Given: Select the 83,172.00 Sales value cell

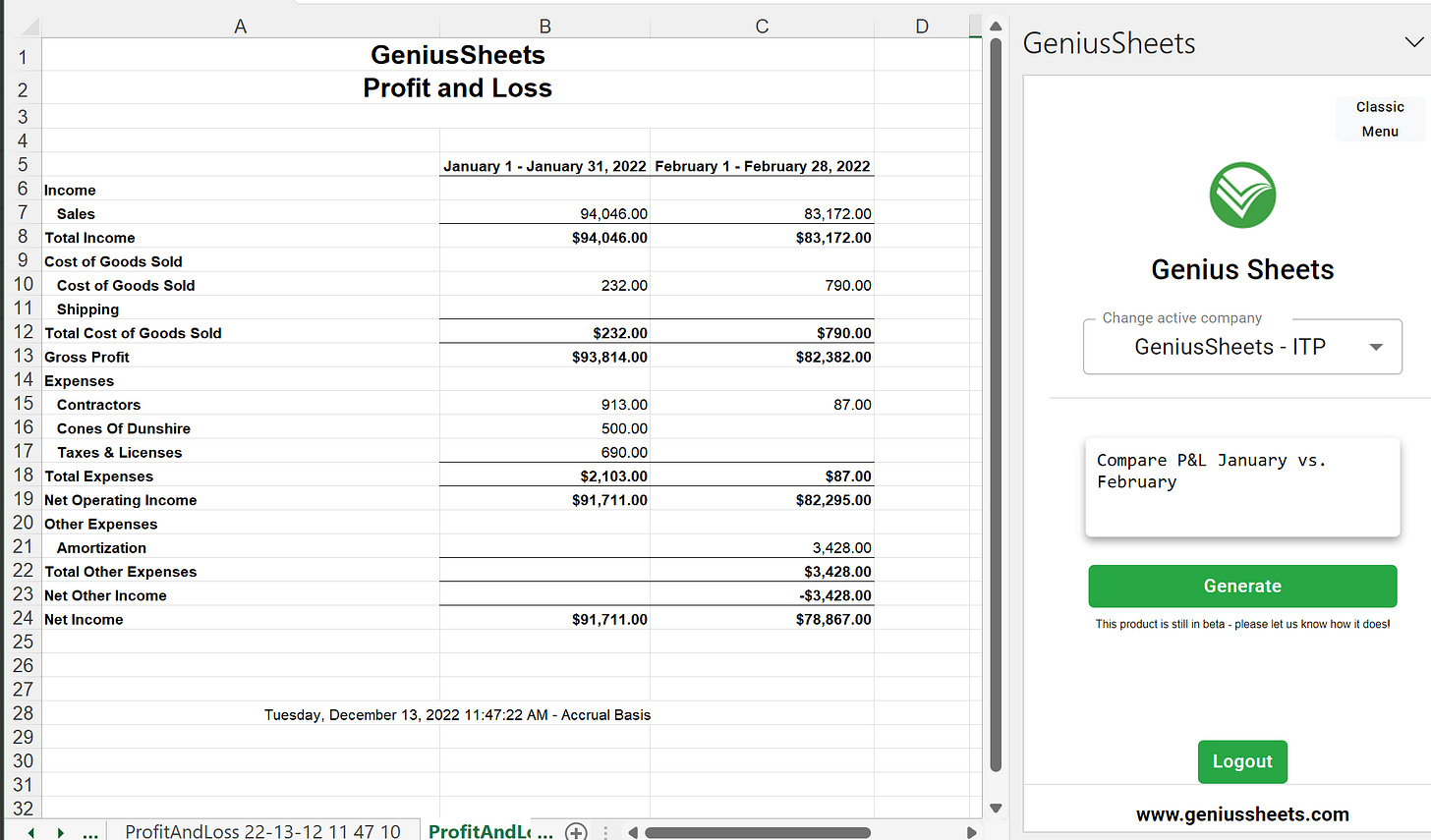Looking at the screenshot, I should click(762, 213).
